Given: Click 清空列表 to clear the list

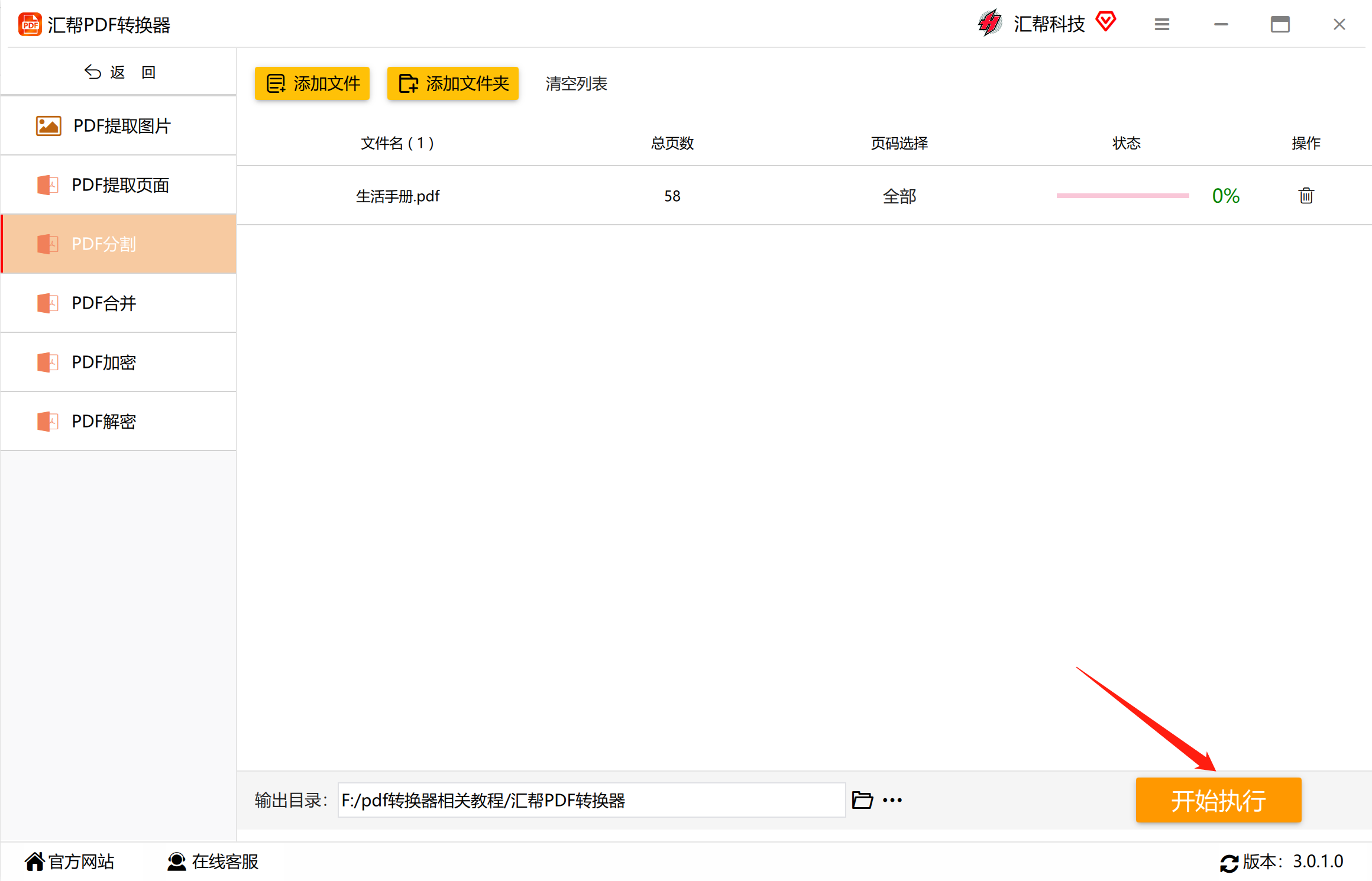Looking at the screenshot, I should click(577, 83).
